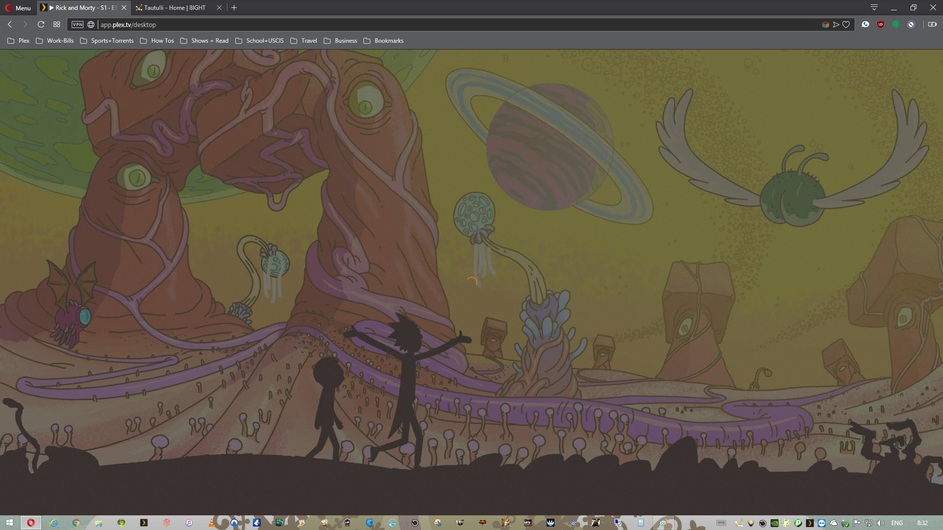Open the School+USCIS bookmarks folder
The height and width of the screenshot is (530, 943).
pyautogui.click(x=259, y=41)
